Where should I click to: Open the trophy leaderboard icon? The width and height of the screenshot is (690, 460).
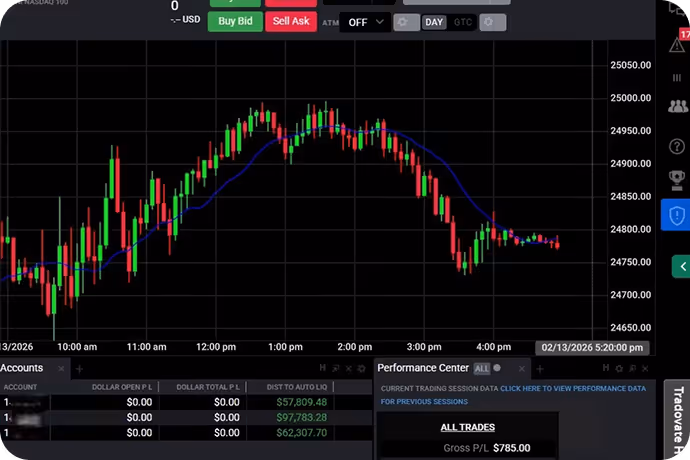(x=677, y=180)
